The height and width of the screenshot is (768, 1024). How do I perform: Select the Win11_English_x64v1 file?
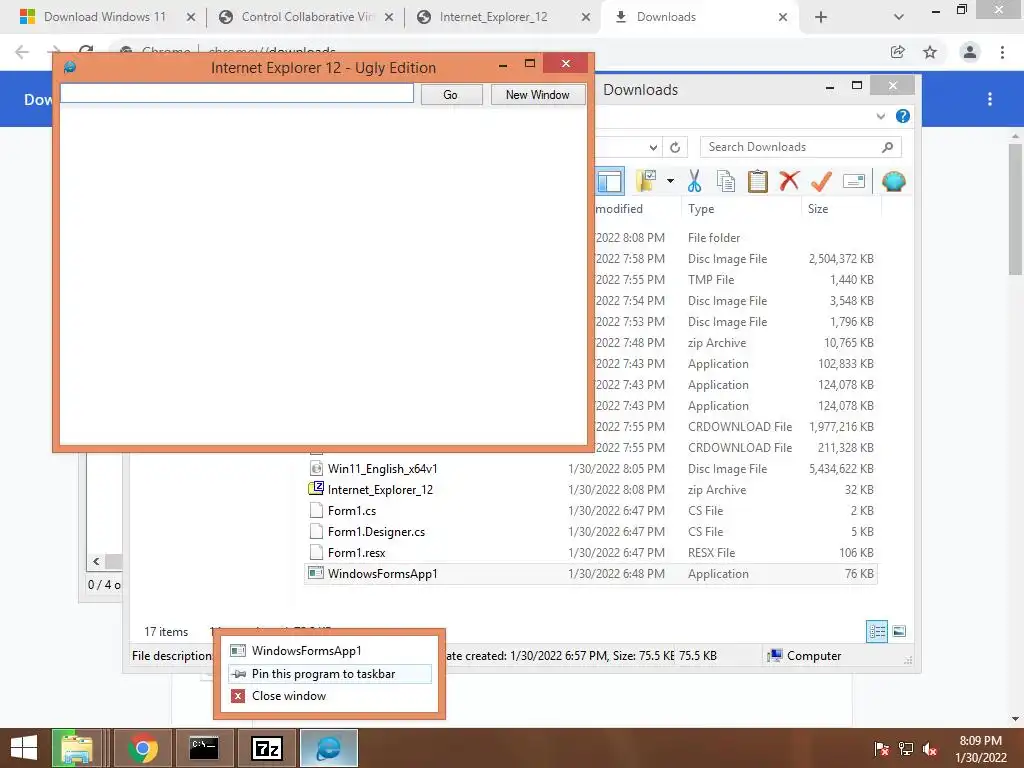tap(591, 469)
